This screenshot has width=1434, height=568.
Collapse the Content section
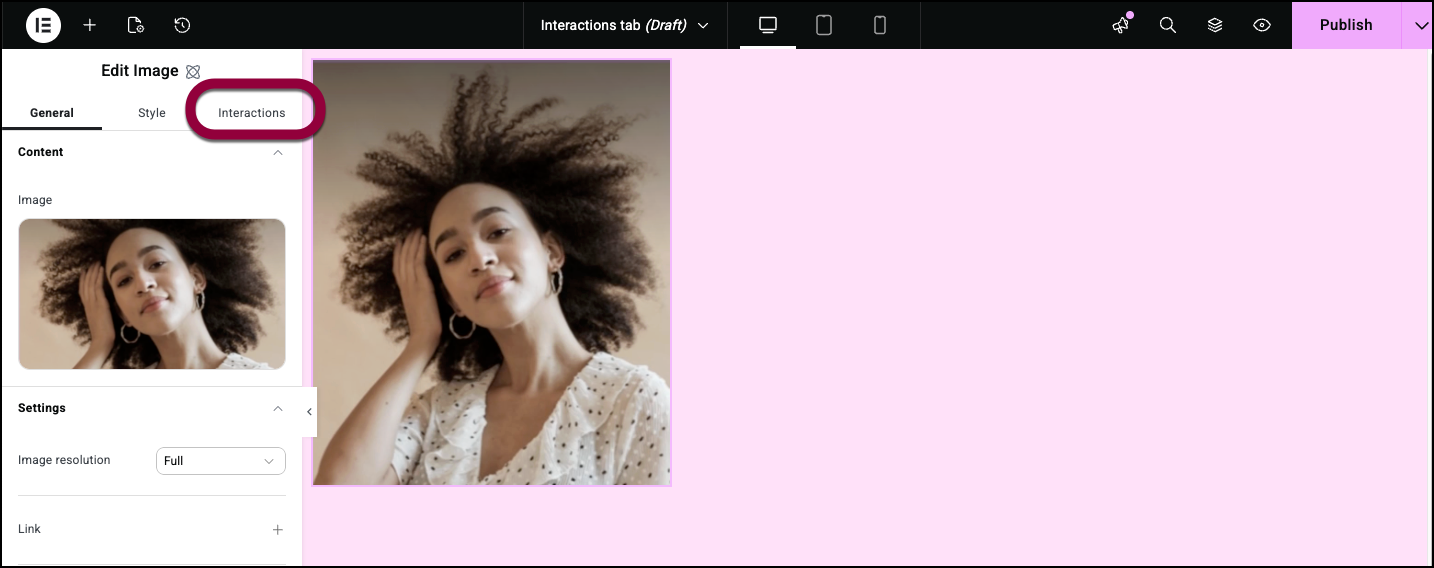[x=278, y=153]
